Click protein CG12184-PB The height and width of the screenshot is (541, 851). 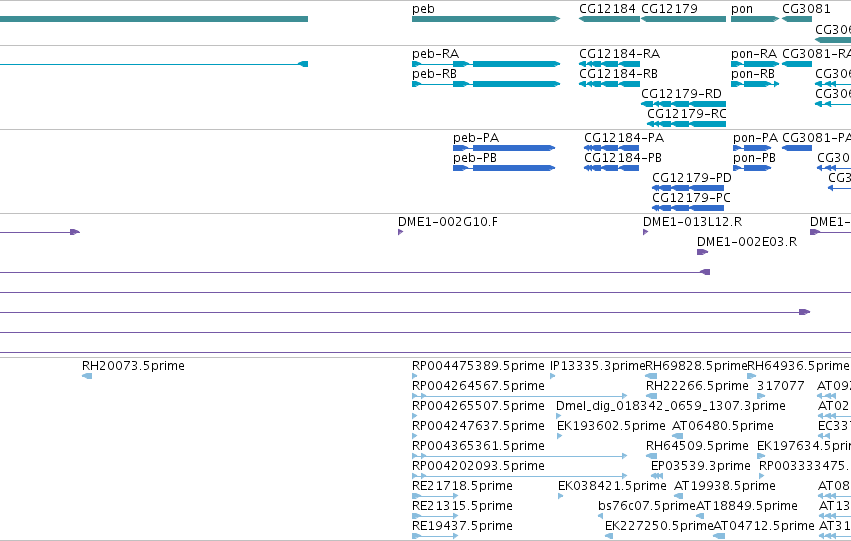(612, 168)
